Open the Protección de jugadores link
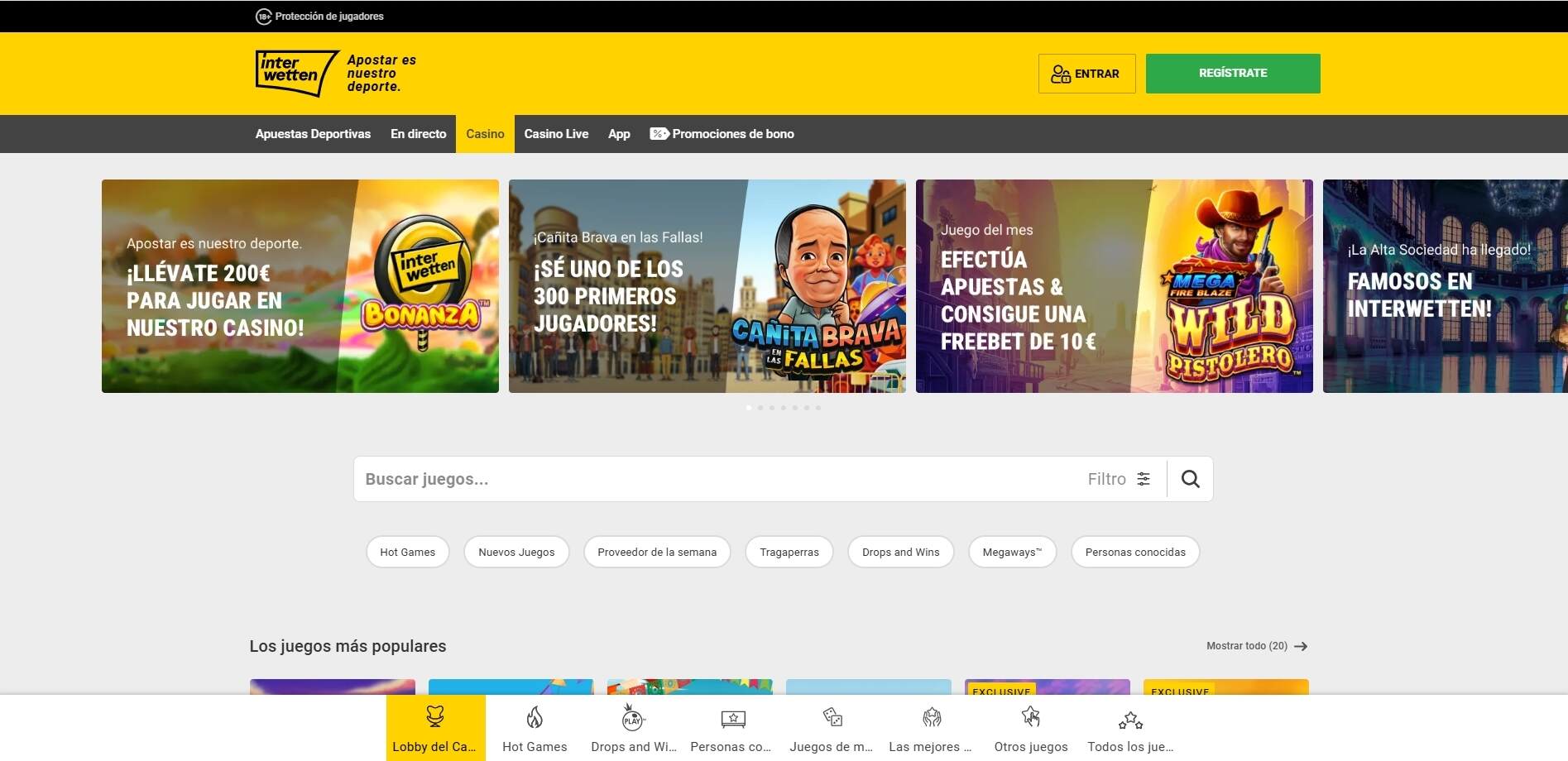 tap(319, 17)
